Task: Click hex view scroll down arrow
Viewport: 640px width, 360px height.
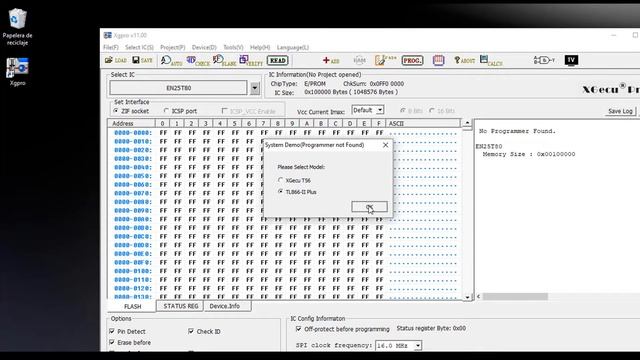Action: pyautogui.click(x=467, y=297)
